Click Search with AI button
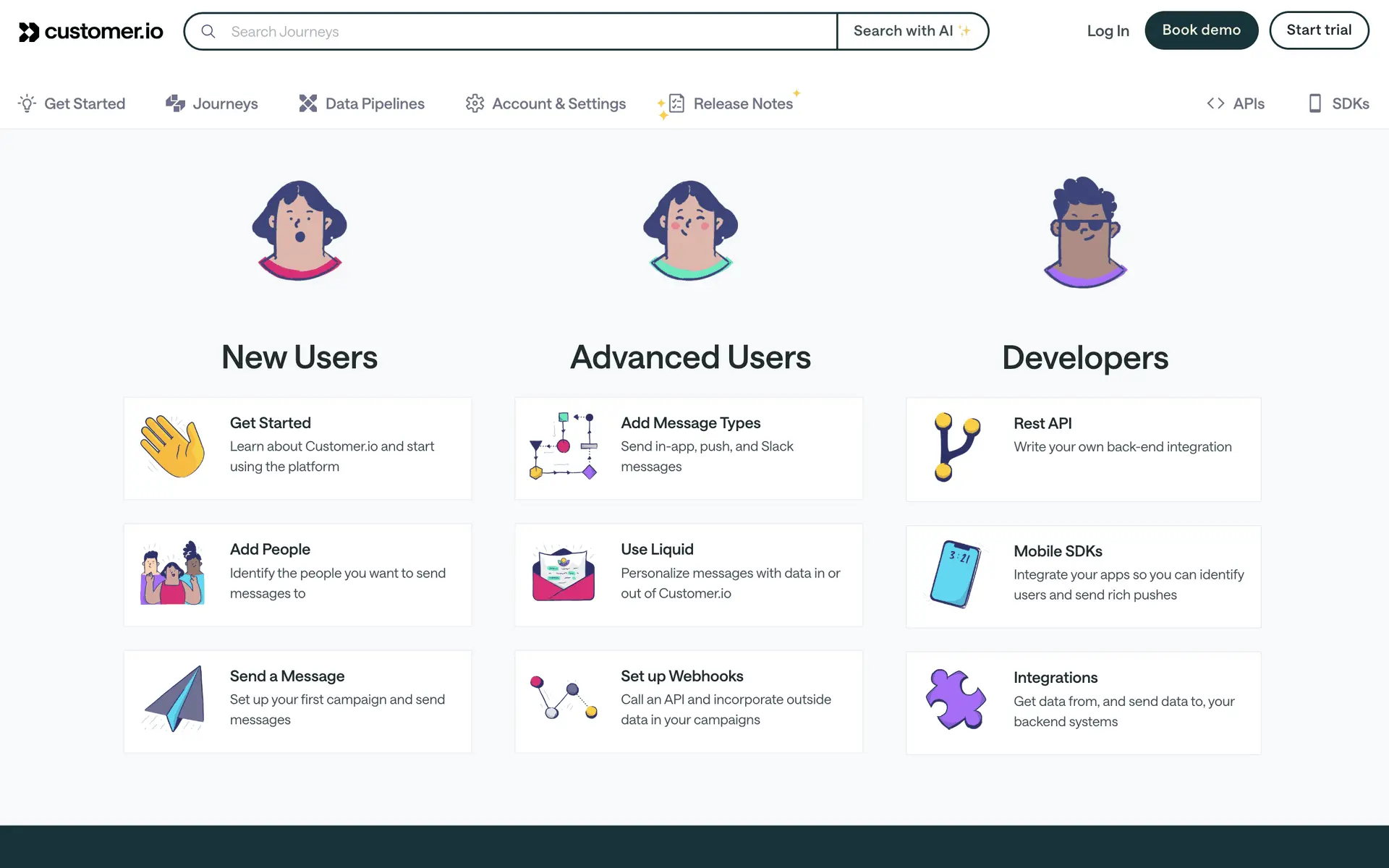Image resolution: width=1389 pixels, height=868 pixels. pos(912,31)
